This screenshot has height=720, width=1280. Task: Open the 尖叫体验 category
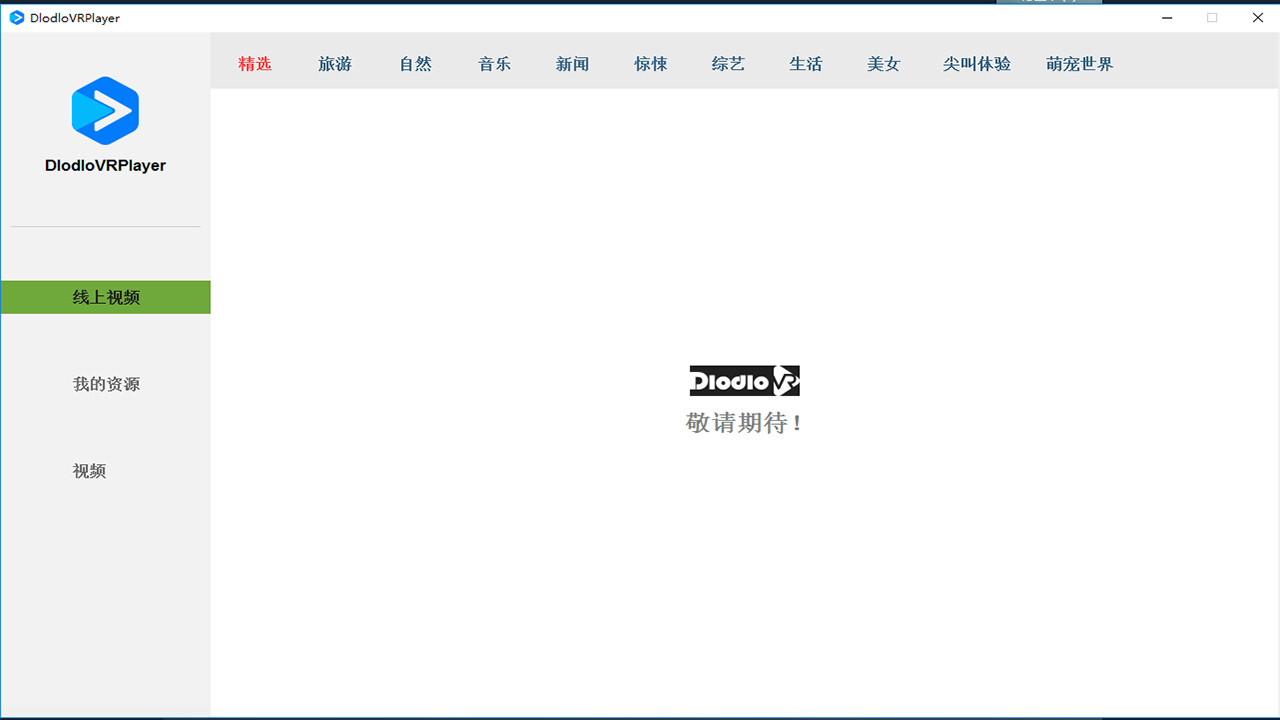pos(976,63)
